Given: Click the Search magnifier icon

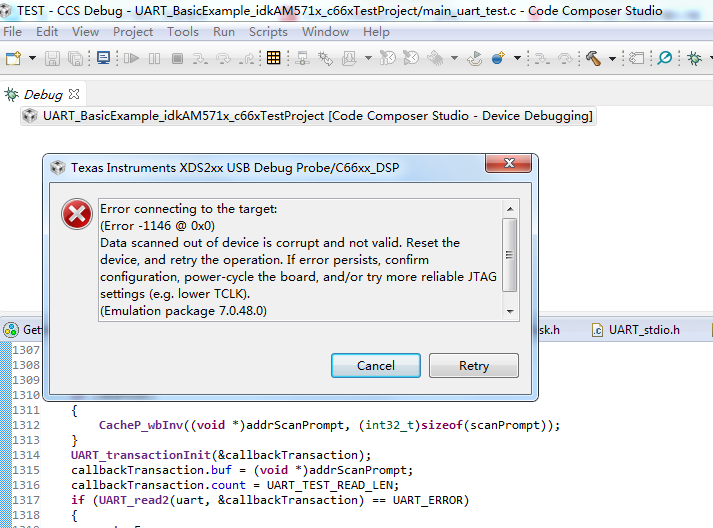Looking at the screenshot, I should 665,58.
